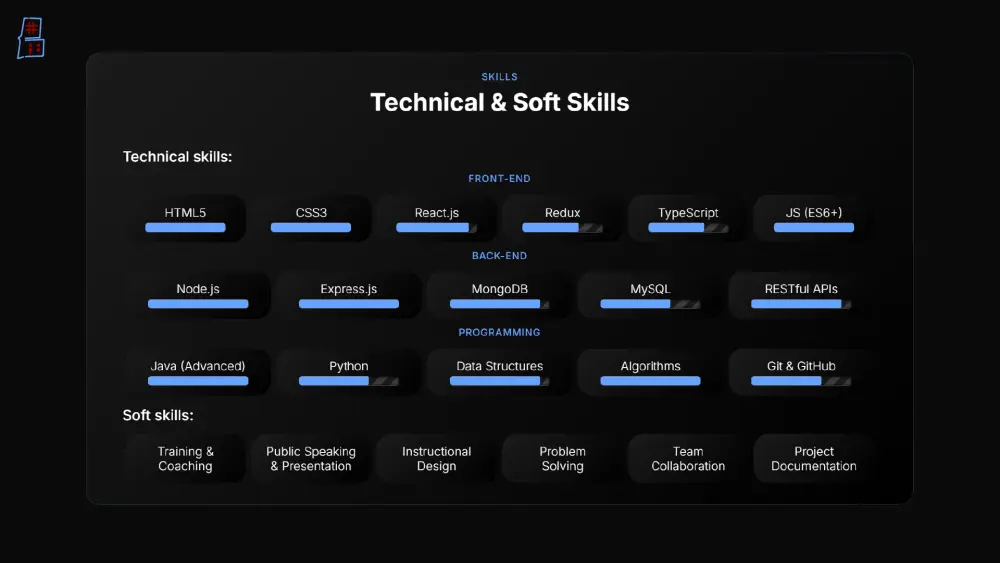Screen dimensions: 1000x563
Task: Click the PROGRAMMING section heading
Action: 499,332
